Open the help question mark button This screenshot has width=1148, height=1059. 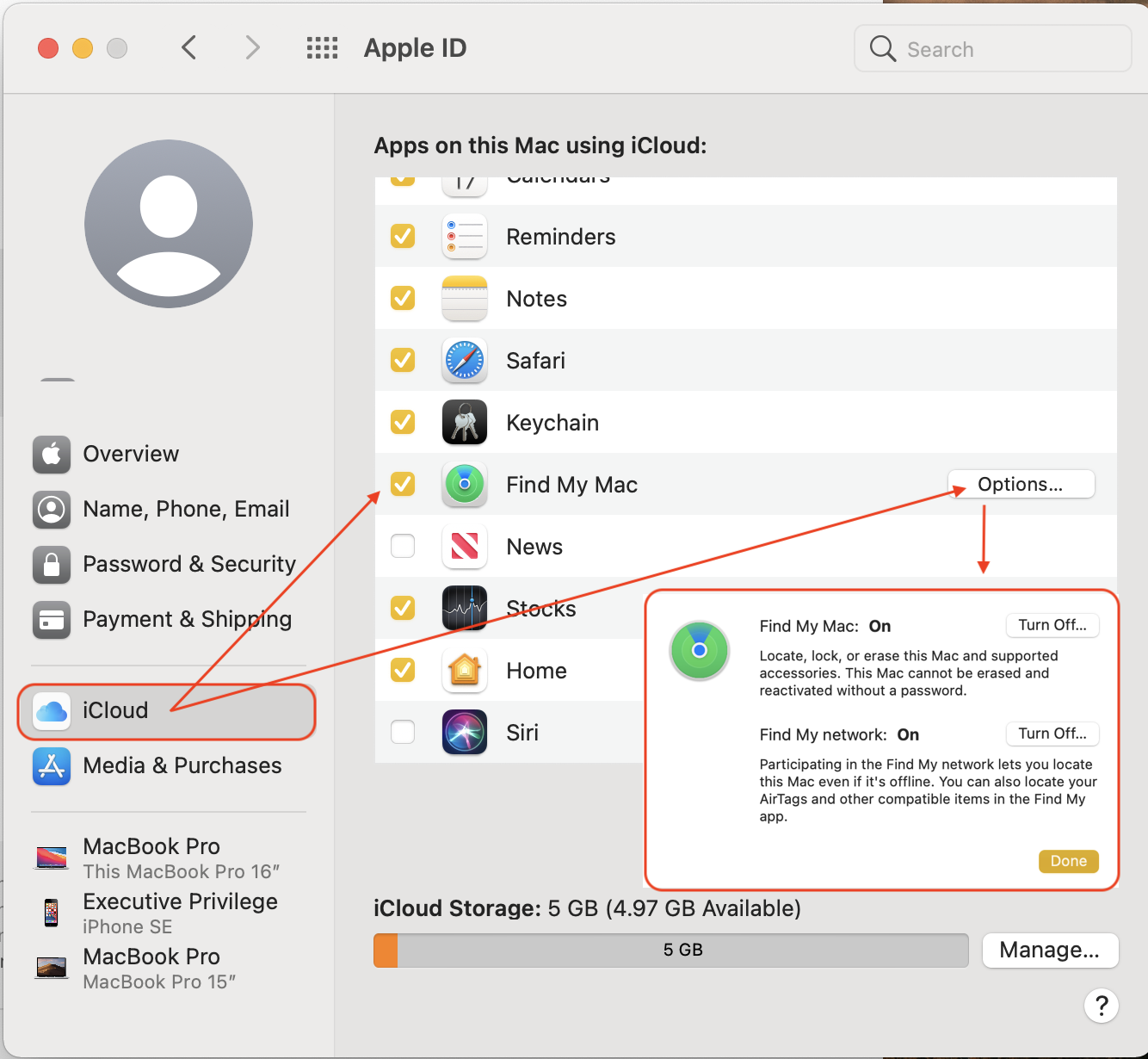[1102, 1006]
